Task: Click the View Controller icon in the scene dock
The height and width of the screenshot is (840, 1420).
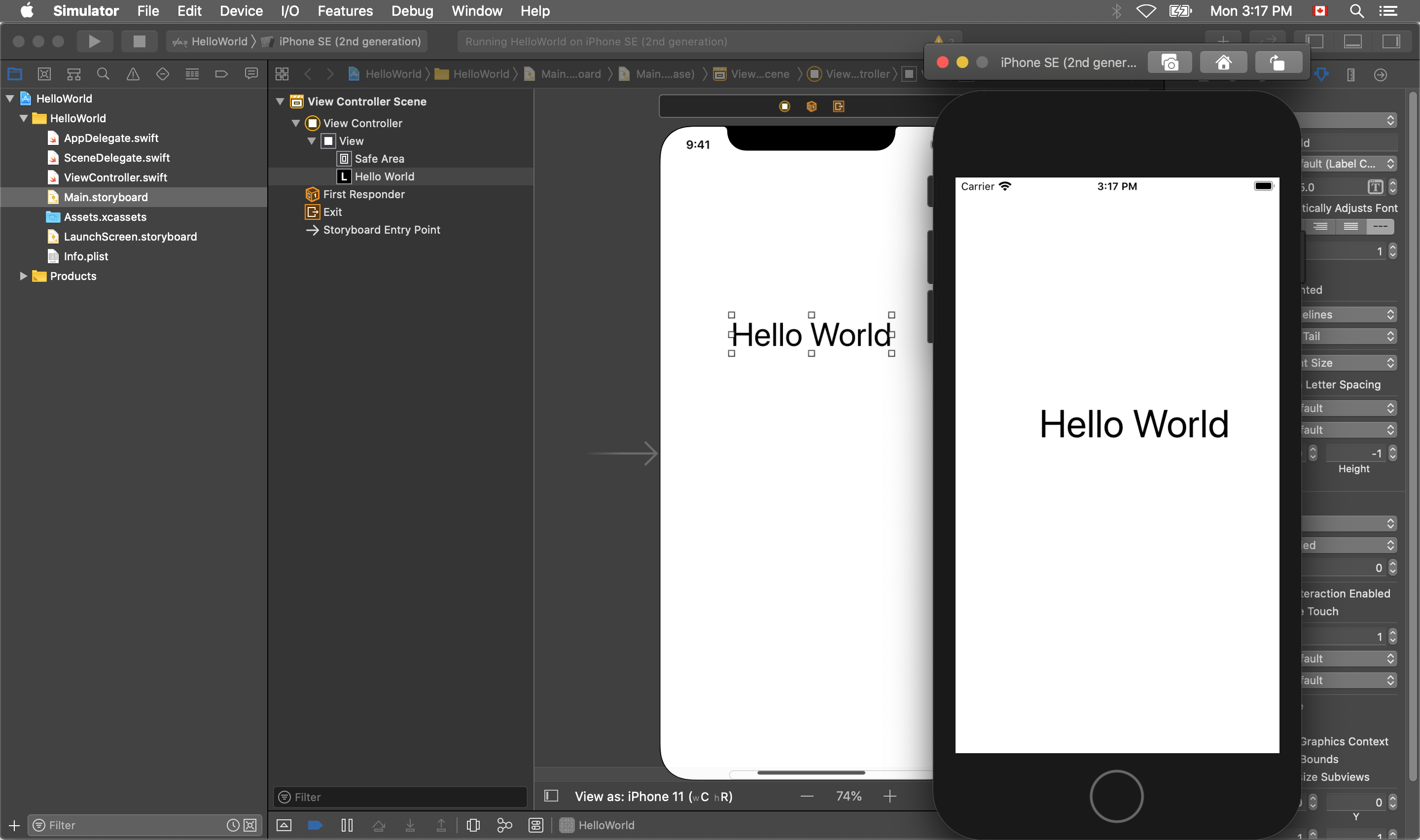Action: pos(784,106)
